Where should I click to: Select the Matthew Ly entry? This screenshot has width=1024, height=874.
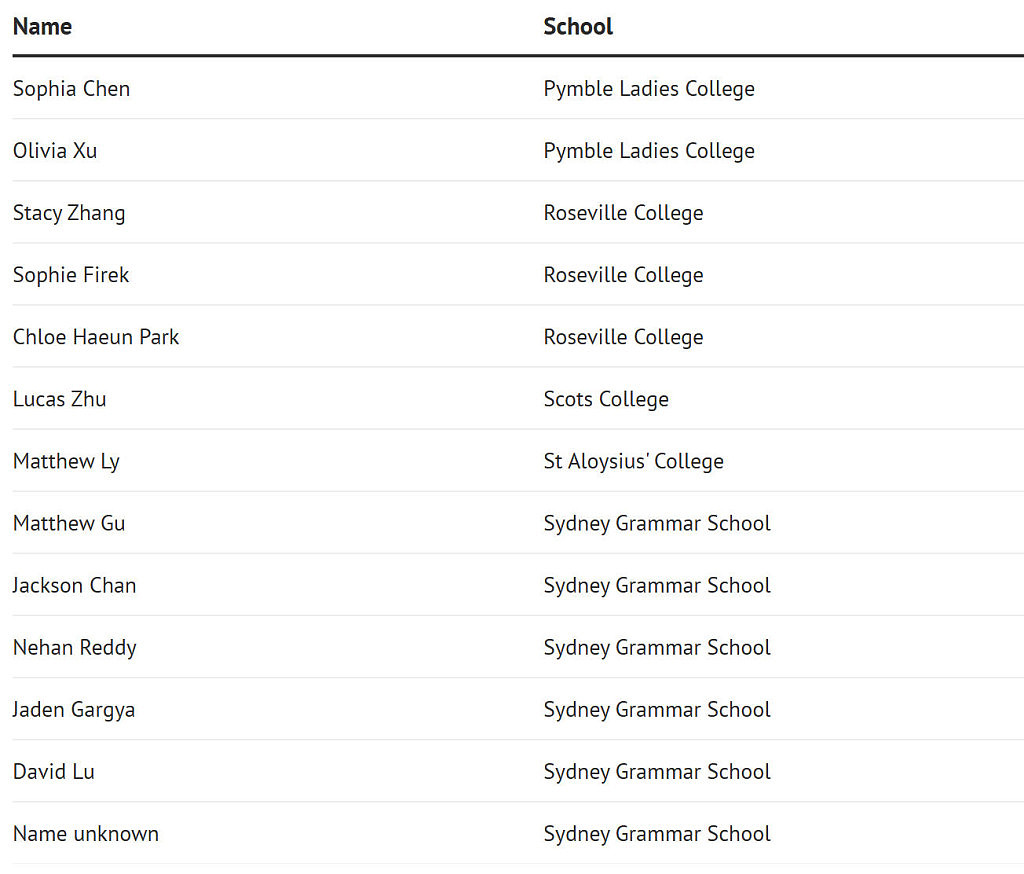pyautogui.click(x=66, y=461)
